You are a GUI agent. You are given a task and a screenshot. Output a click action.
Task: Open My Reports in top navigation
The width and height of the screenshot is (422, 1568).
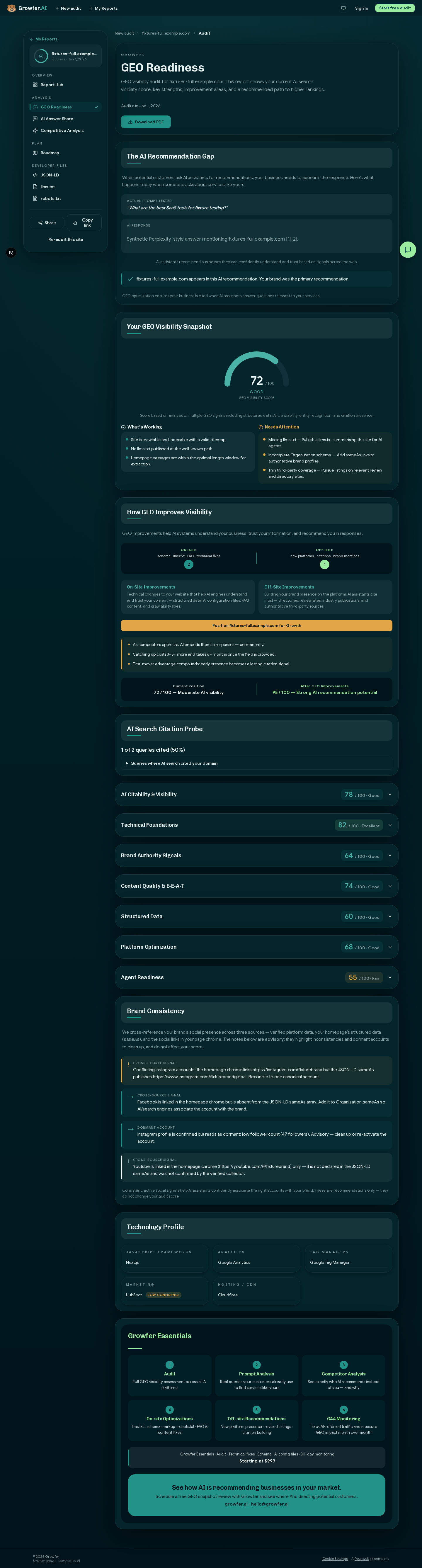103,8
